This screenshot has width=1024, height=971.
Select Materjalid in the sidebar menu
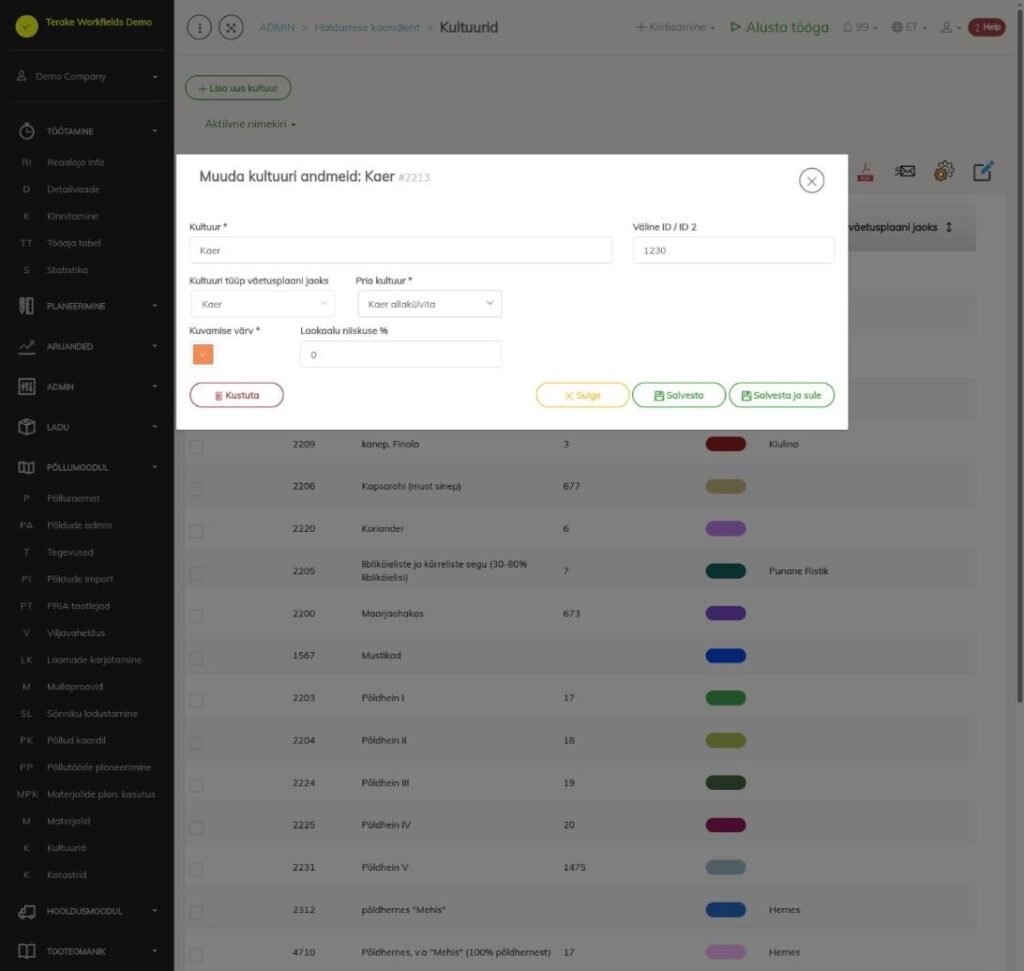tap(68, 821)
